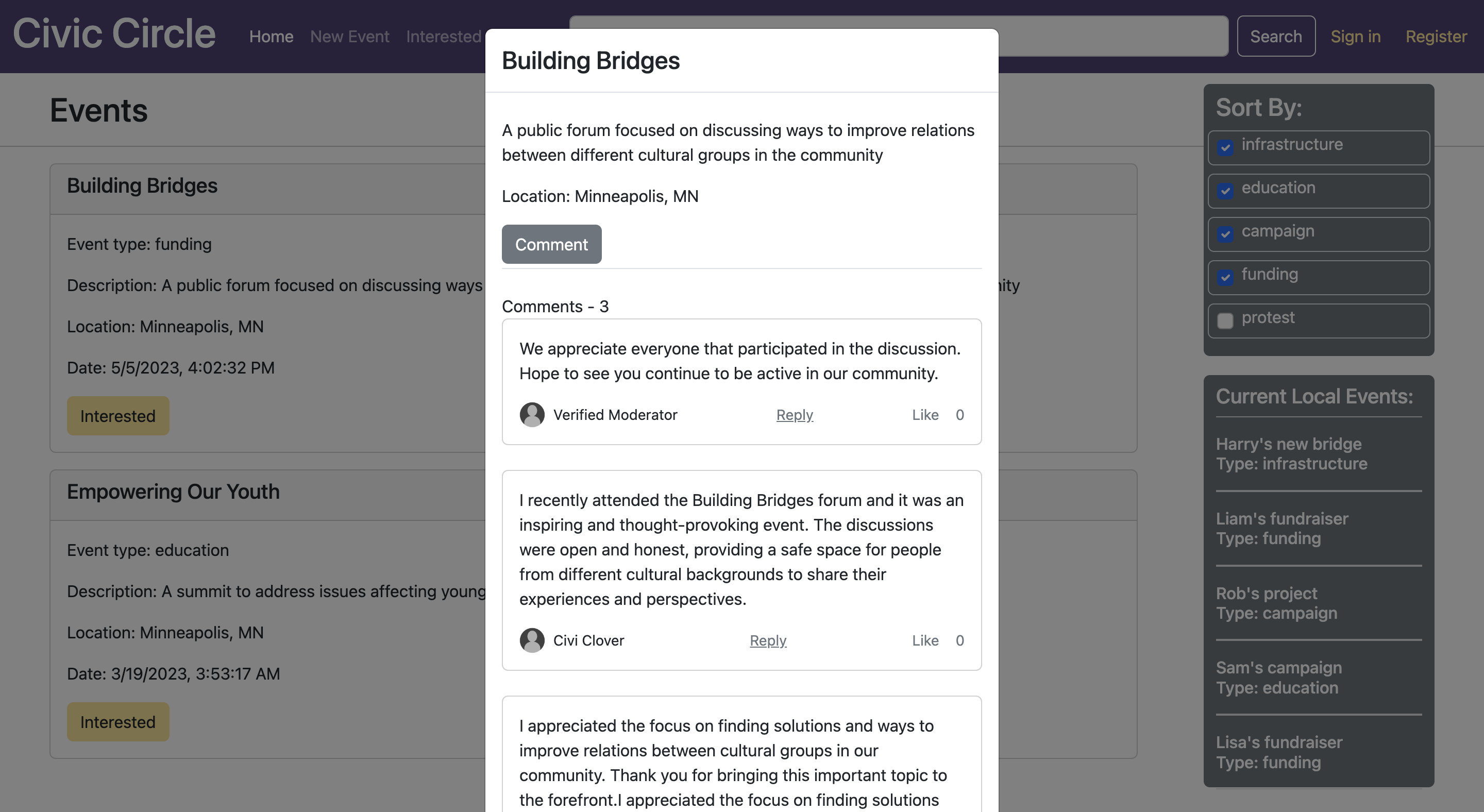
Task: Like the Verified Moderator comment
Action: (x=925, y=415)
